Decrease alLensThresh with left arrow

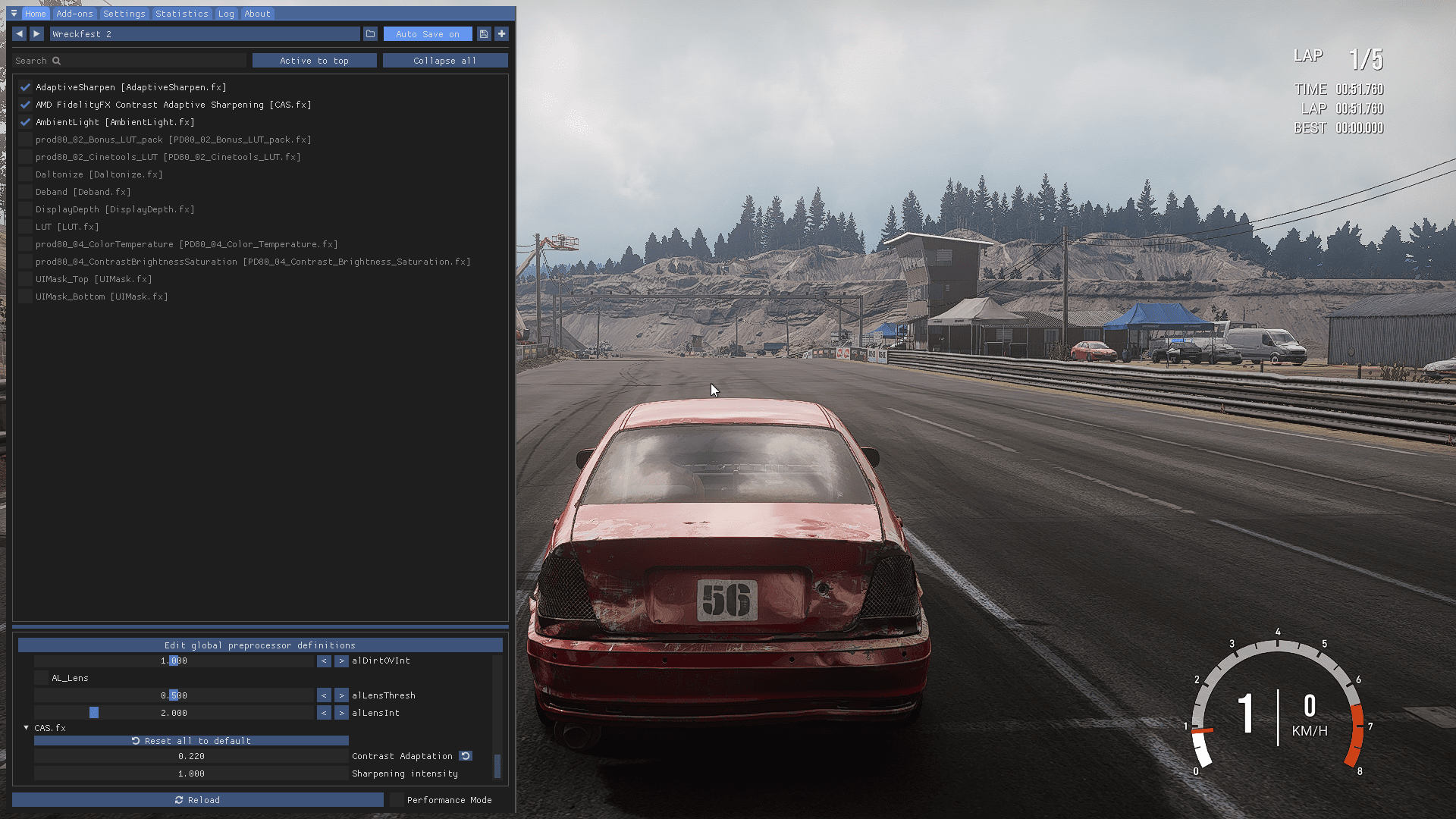tap(324, 695)
